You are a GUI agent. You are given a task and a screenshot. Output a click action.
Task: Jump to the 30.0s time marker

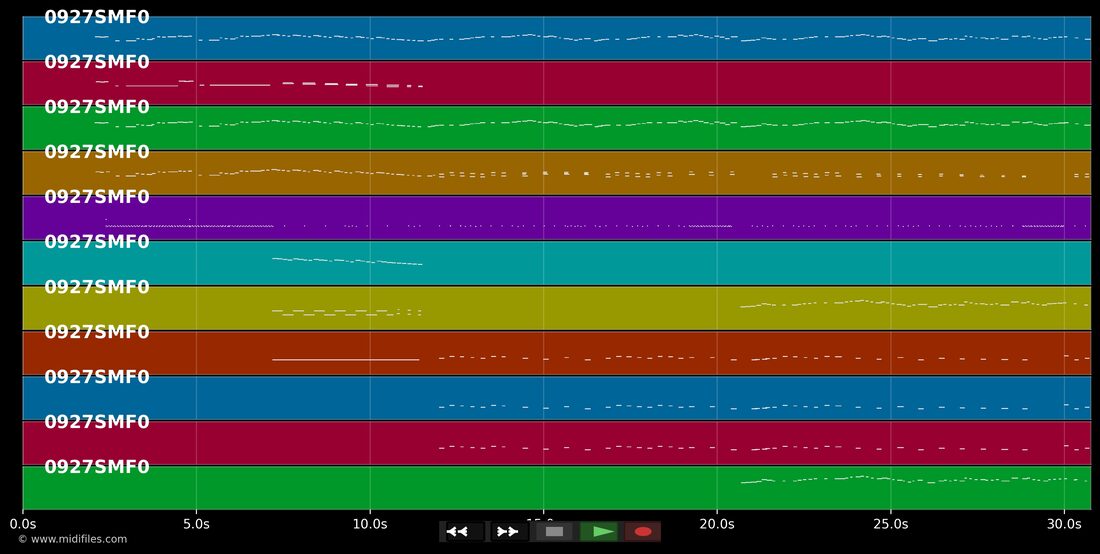[1064, 523]
